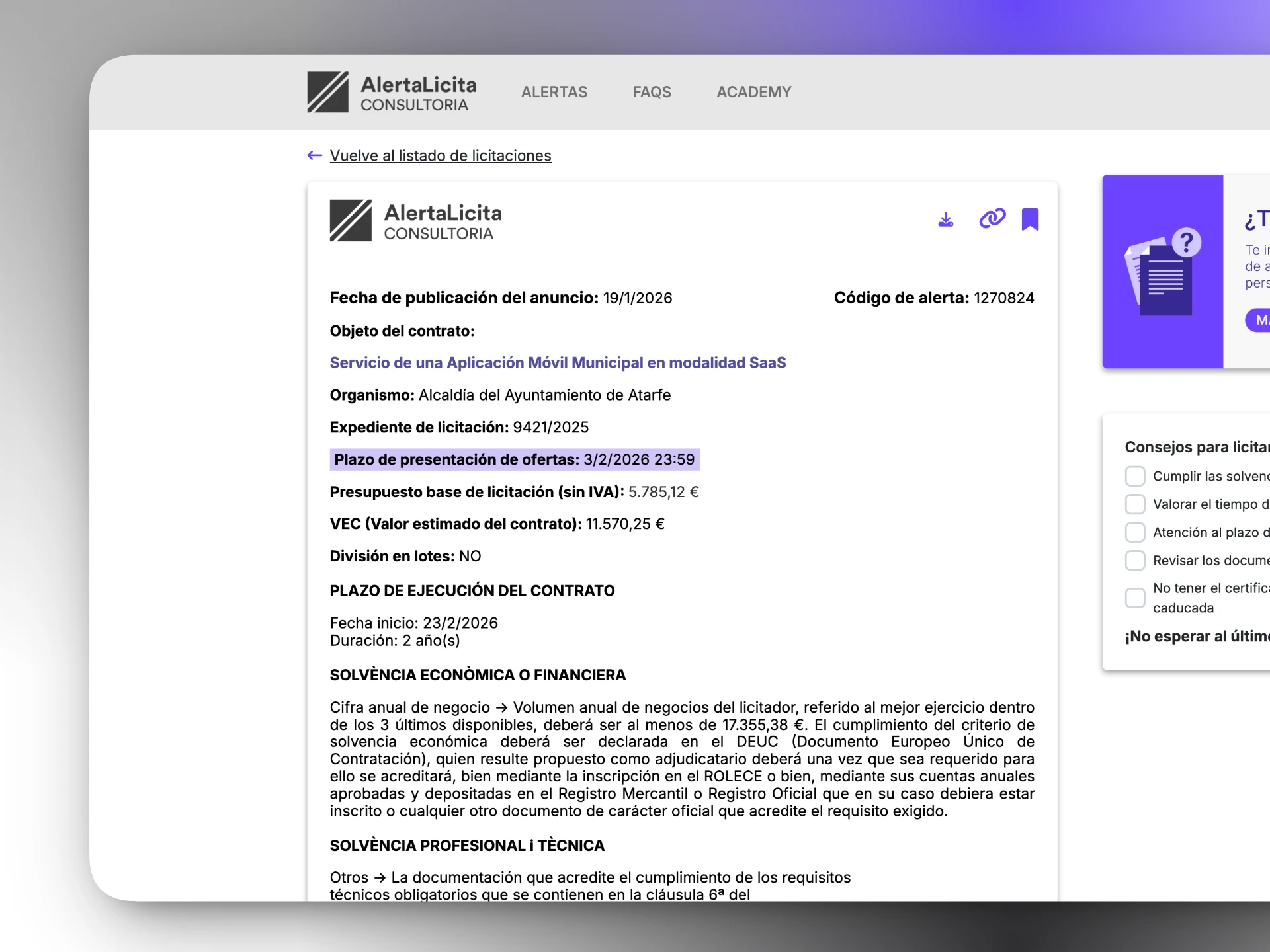
Task: Click the document question-mark illustration
Action: click(x=1162, y=272)
